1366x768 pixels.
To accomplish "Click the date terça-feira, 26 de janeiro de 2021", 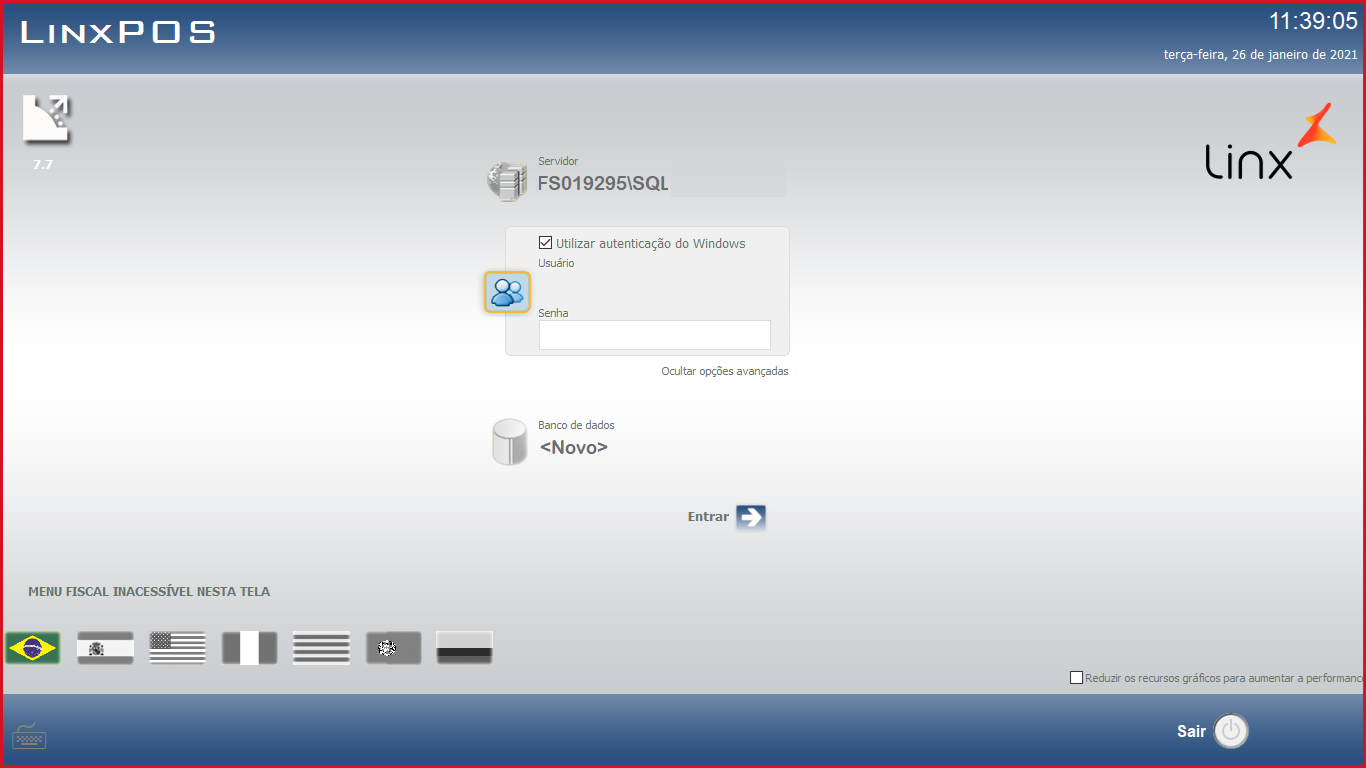I will (x=1261, y=55).
